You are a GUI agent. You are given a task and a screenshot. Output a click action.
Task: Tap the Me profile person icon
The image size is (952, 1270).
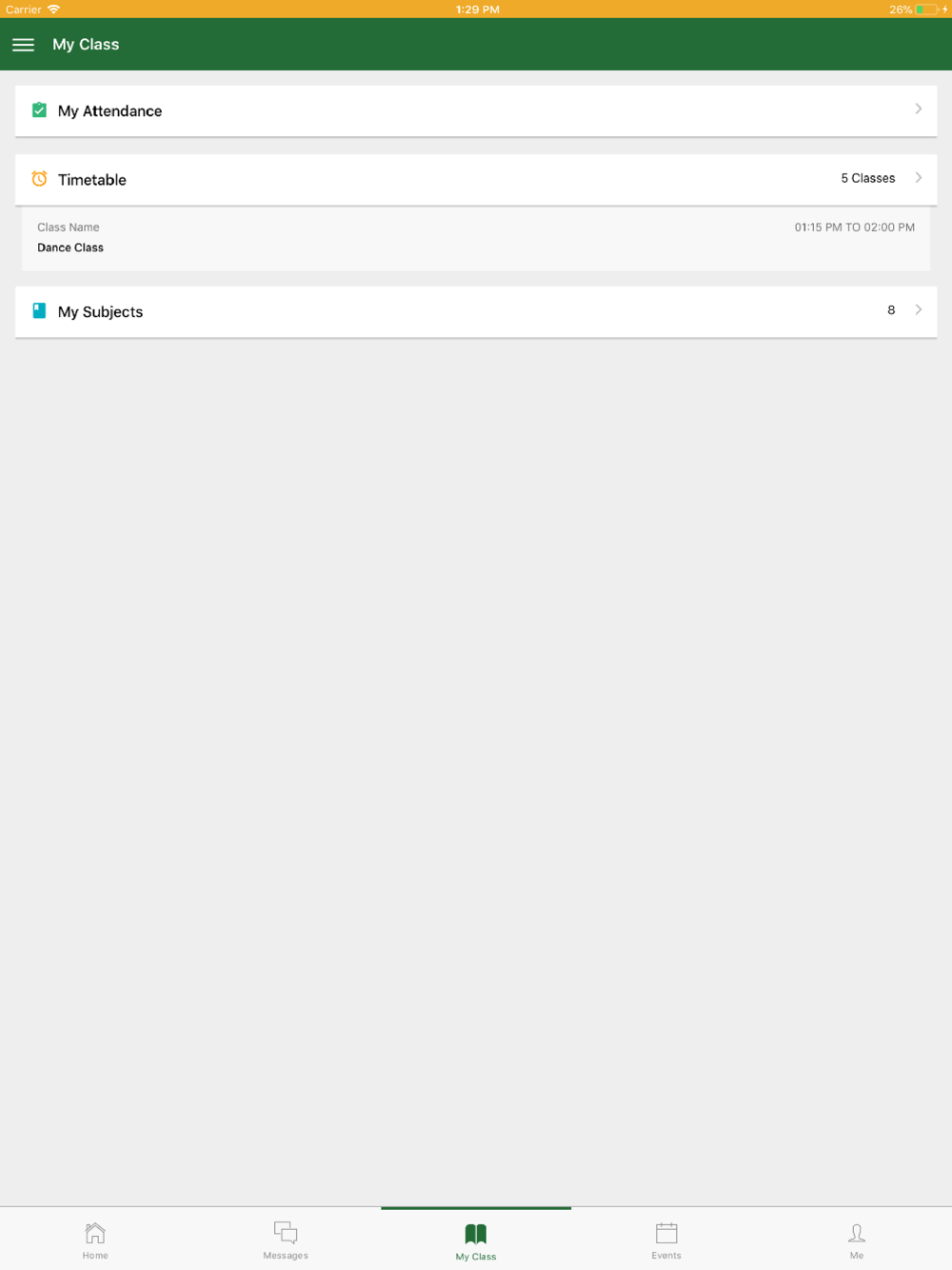point(857,1233)
